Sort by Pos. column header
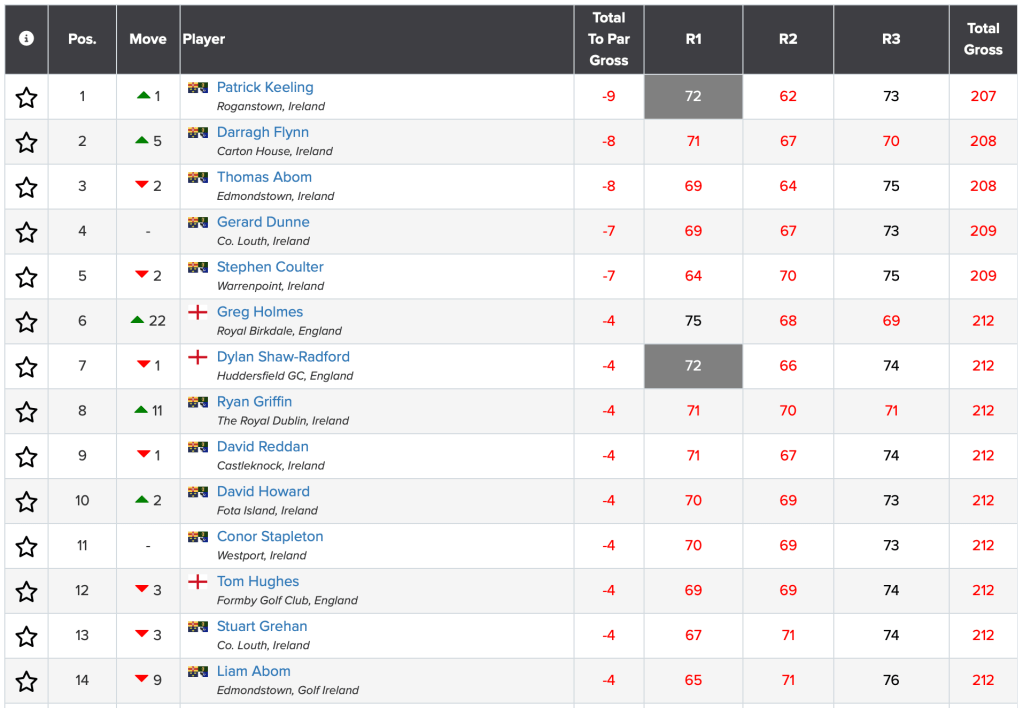 point(82,39)
